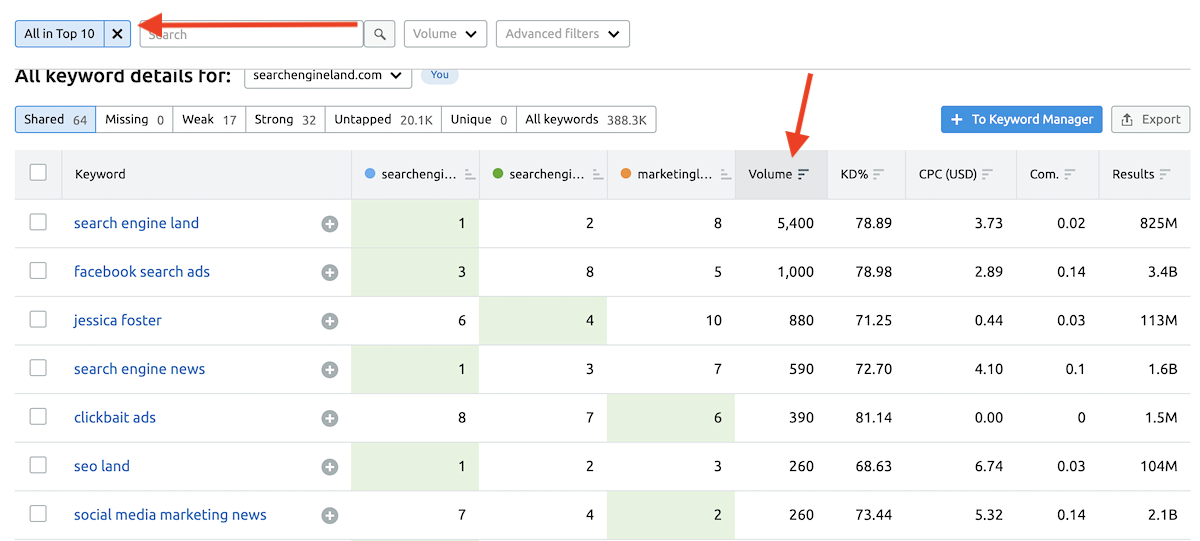Tick the select-all checkbox in table header
Screen dimensions: 1200x541
point(38,173)
